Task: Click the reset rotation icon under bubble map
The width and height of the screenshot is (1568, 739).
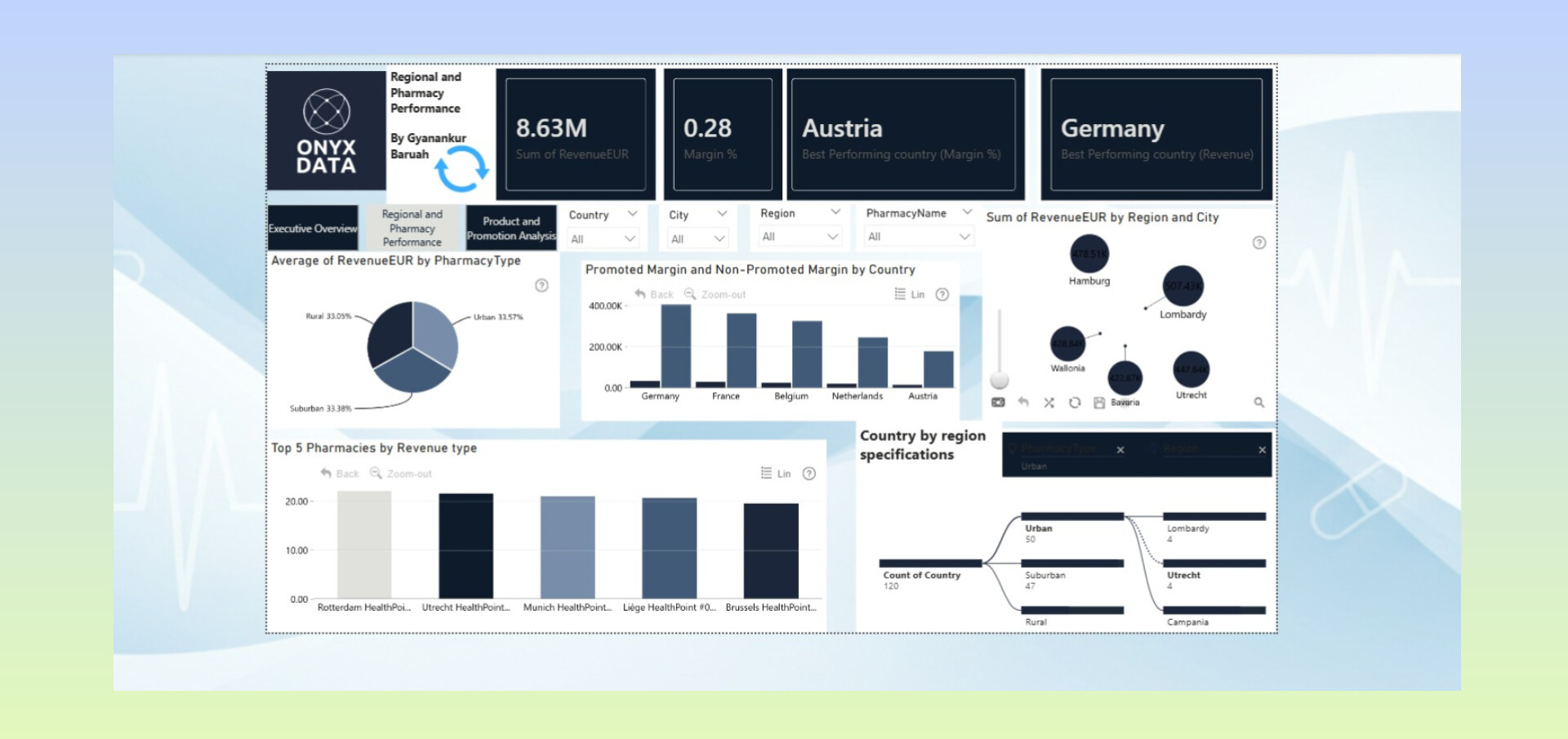Action: pos(1075,403)
